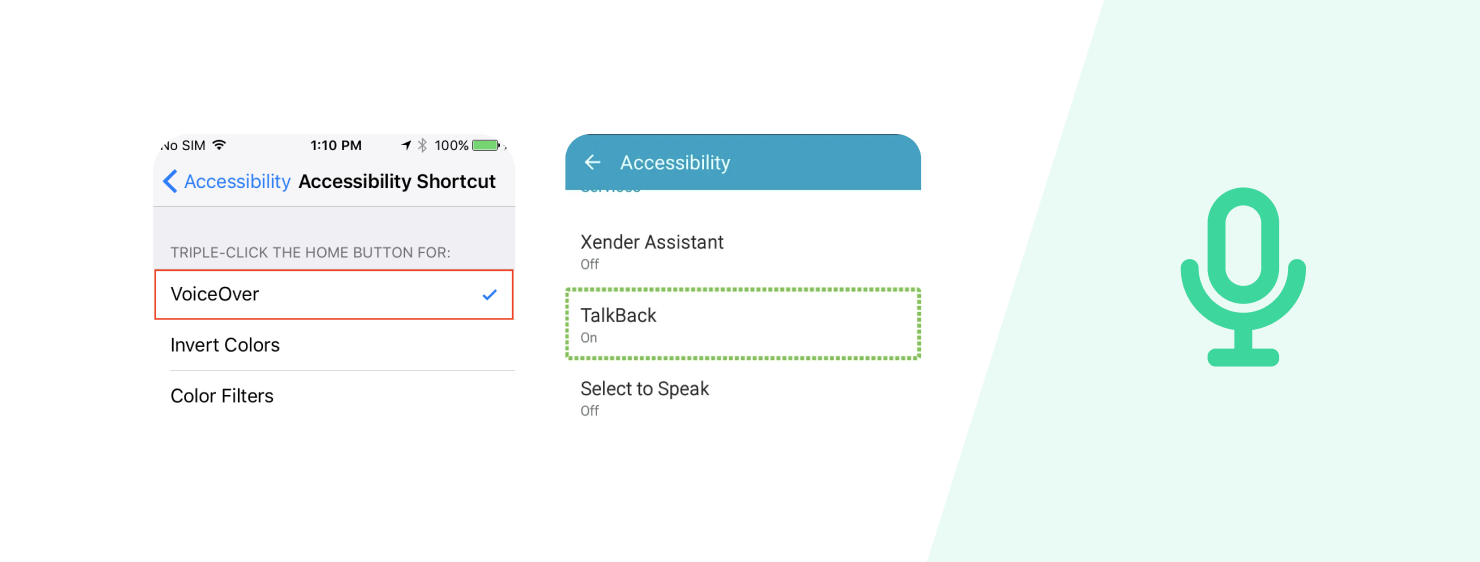Image resolution: width=1480 pixels, height=562 pixels.
Task: Select the Invert Colors shortcut option
Action: (225, 345)
